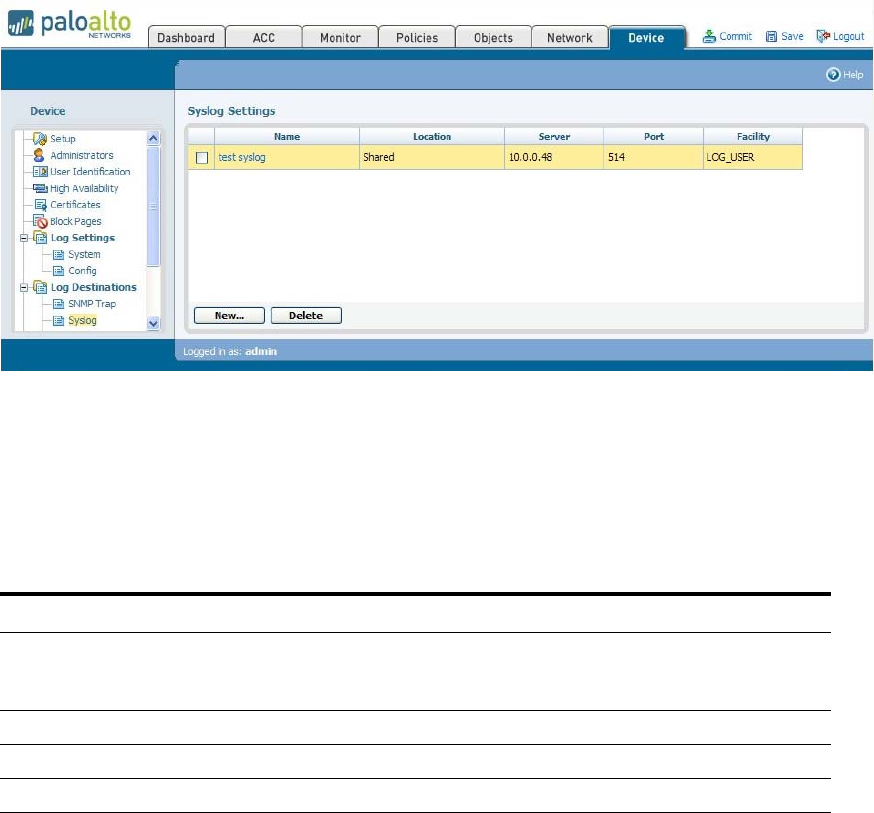Screen dimensions: 874x813
Task: Tick the test syslog row checkbox
Action: tap(202, 158)
